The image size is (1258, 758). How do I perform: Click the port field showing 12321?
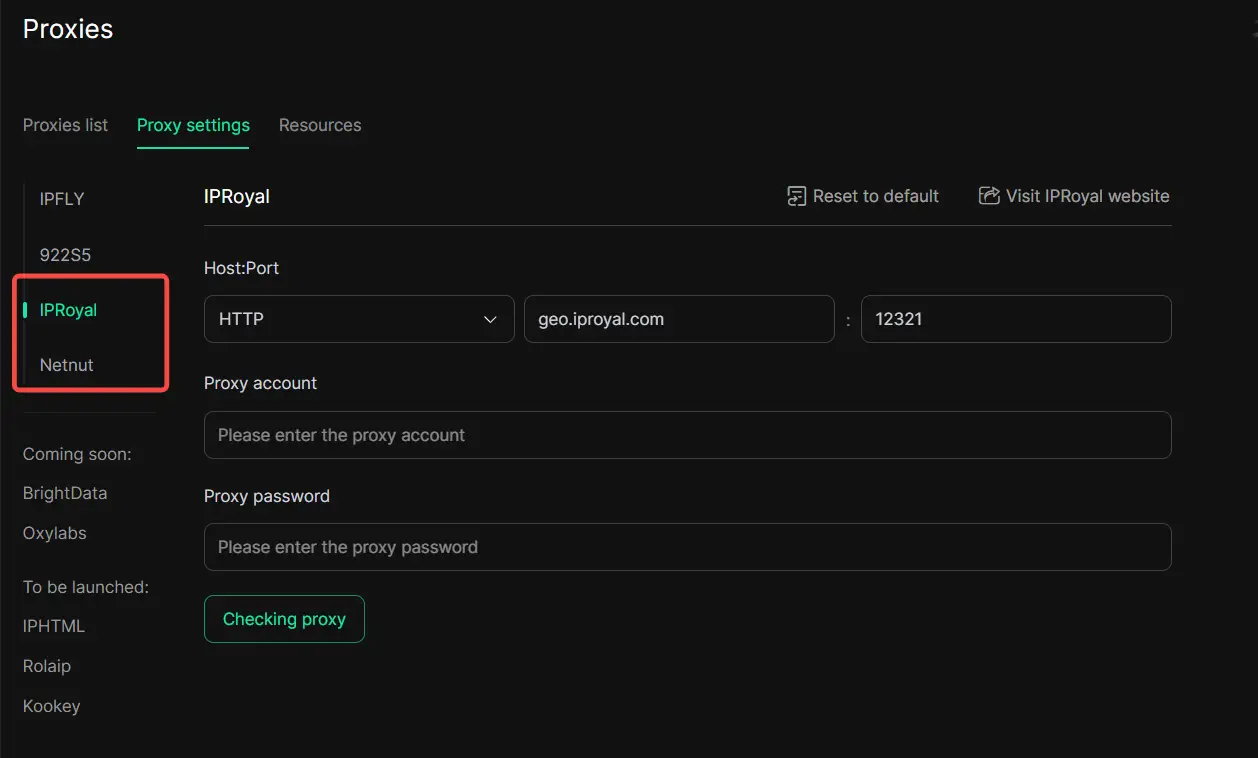point(1015,319)
